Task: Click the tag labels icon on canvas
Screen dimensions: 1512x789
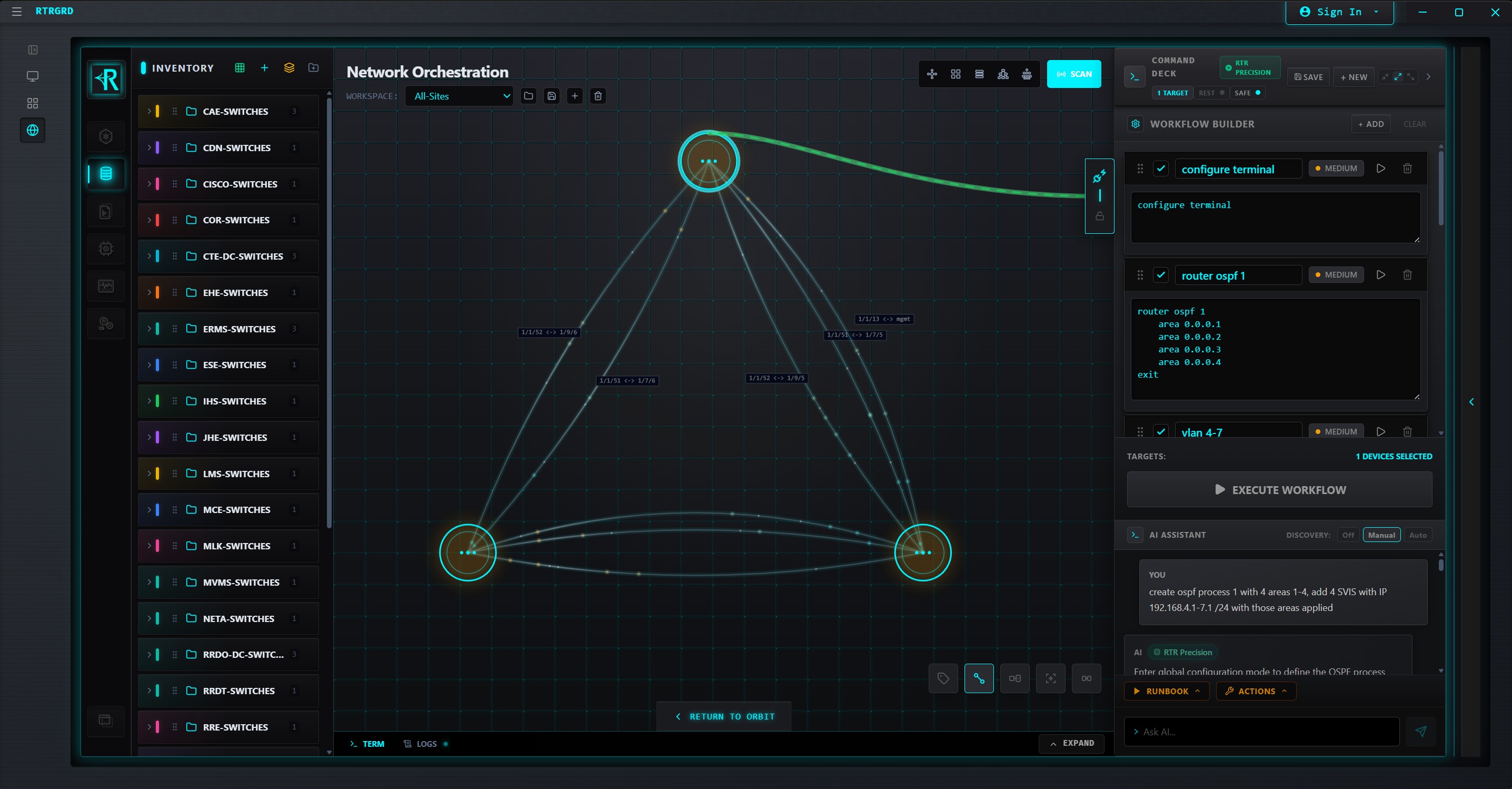Action: (943, 678)
